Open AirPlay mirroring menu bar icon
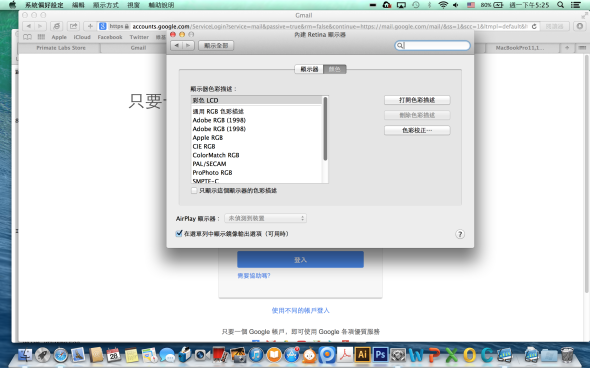 pyautogui.click(x=401, y=5)
